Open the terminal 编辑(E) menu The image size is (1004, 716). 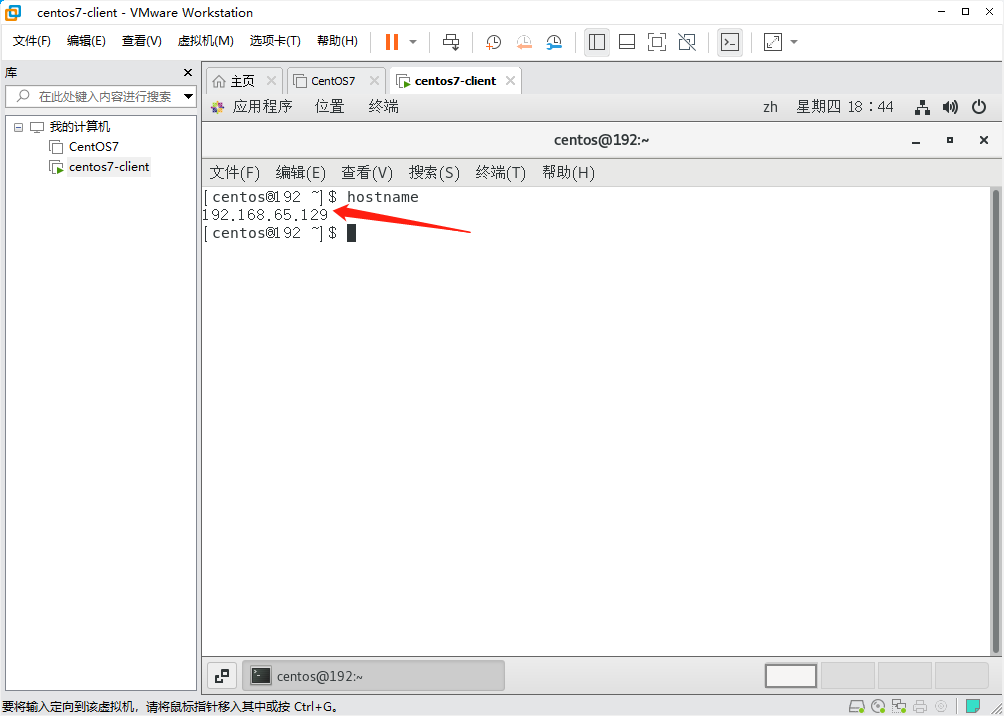[x=301, y=173]
